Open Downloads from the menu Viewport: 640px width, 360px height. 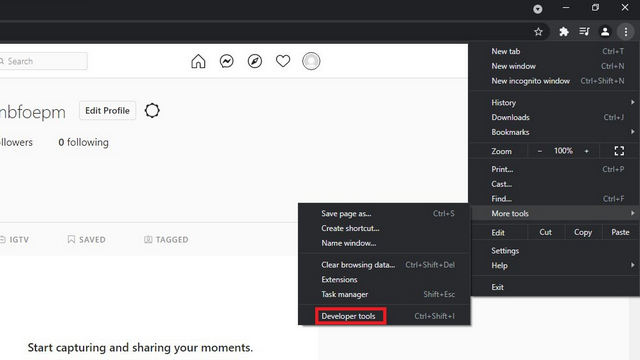click(x=554, y=118)
